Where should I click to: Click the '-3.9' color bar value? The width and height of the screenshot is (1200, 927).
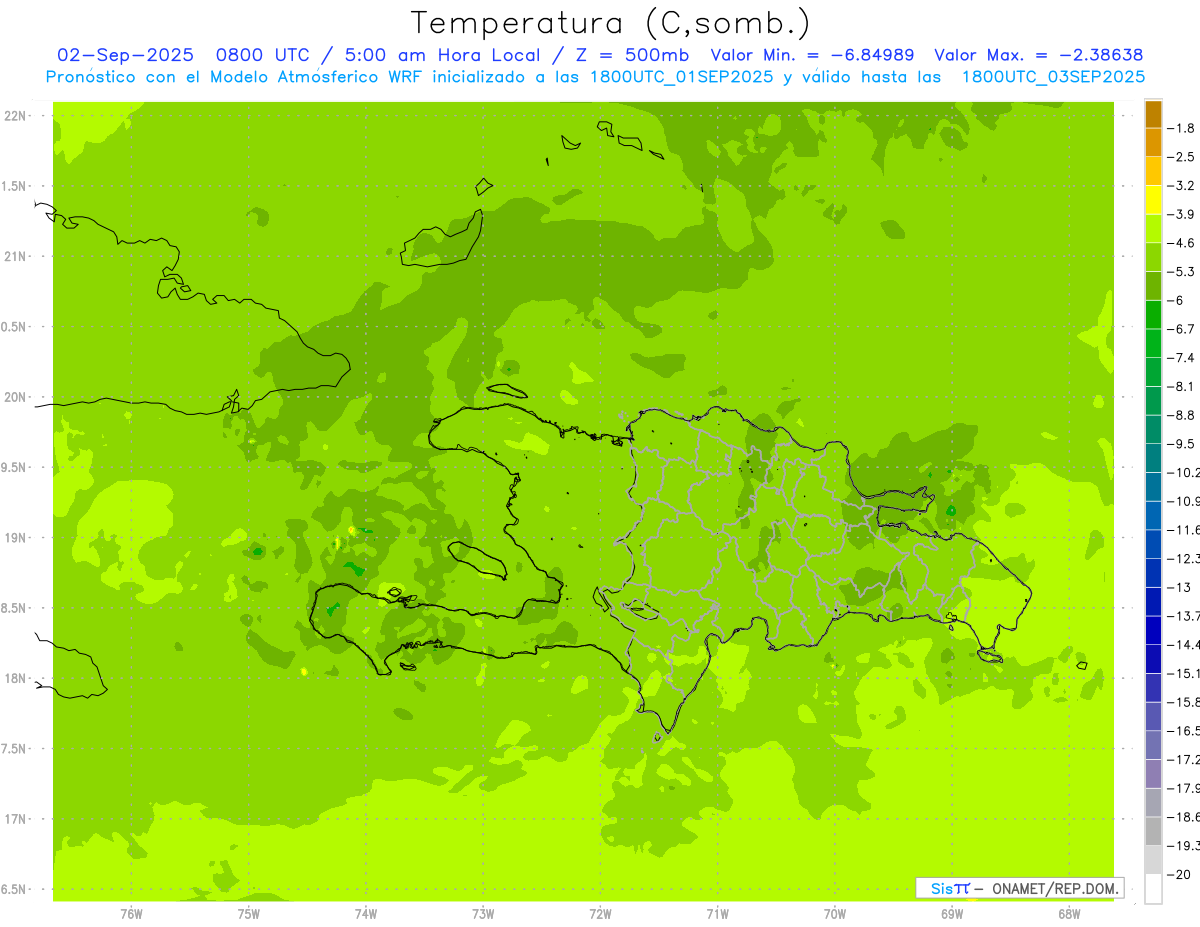pyautogui.click(x=1182, y=214)
